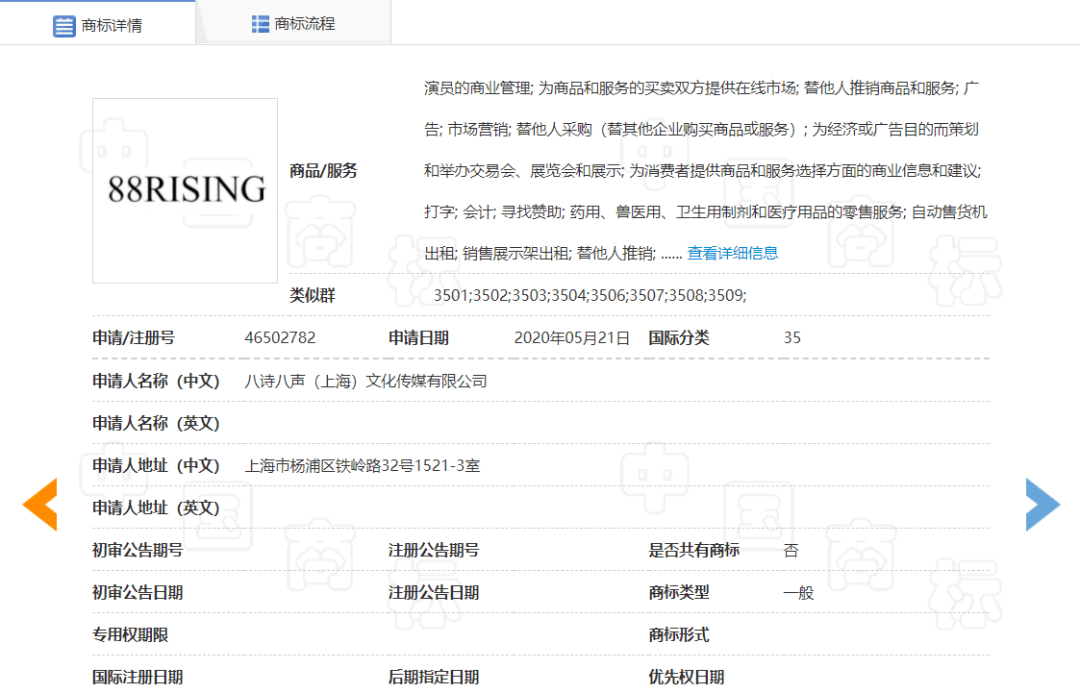Switch to the 商标流程 tab
1080x693 pixels.
(x=294, y=23)
